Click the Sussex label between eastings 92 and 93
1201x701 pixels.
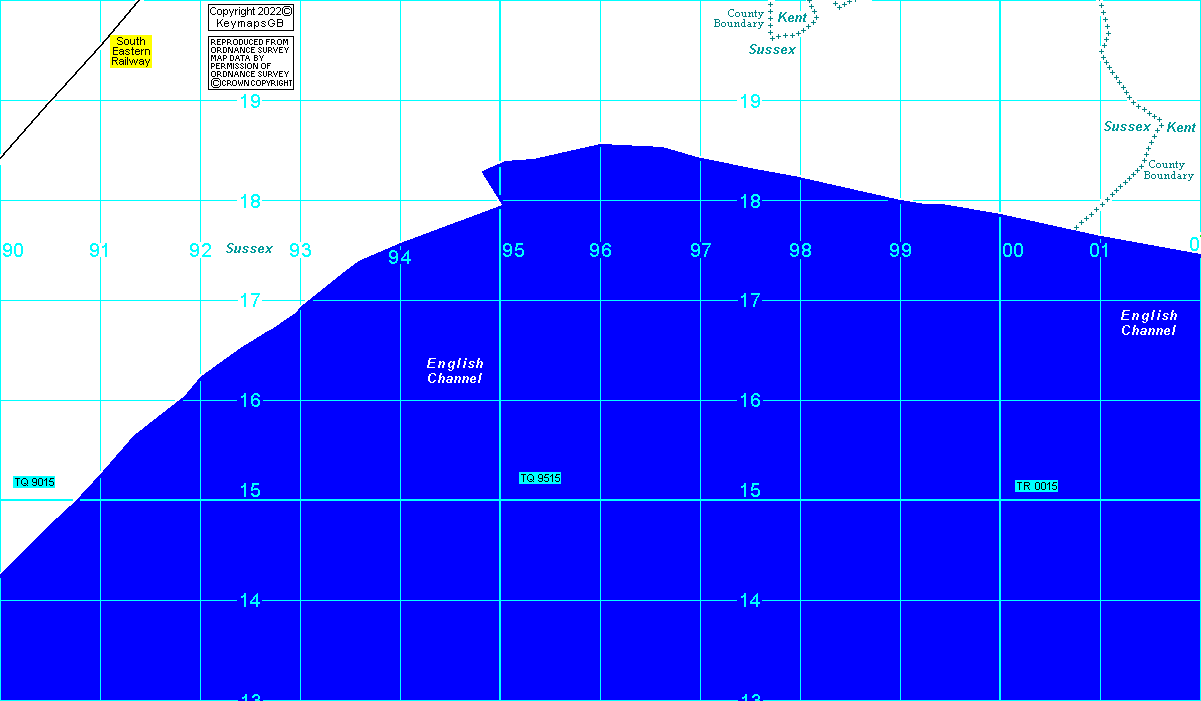click(249, 248)
